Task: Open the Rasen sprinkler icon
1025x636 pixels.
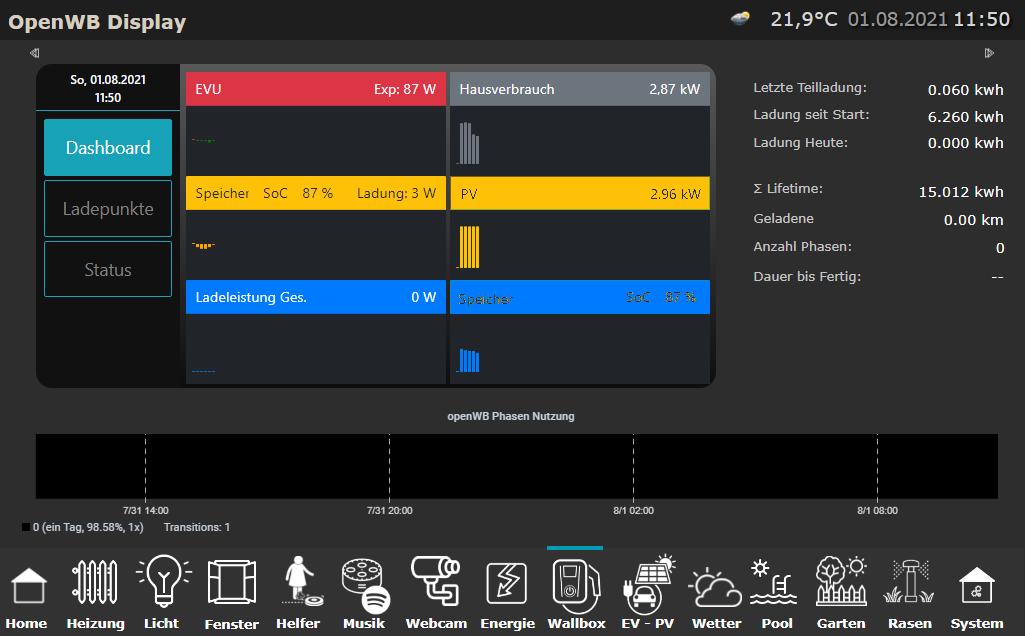Action: tap(909, 583)
